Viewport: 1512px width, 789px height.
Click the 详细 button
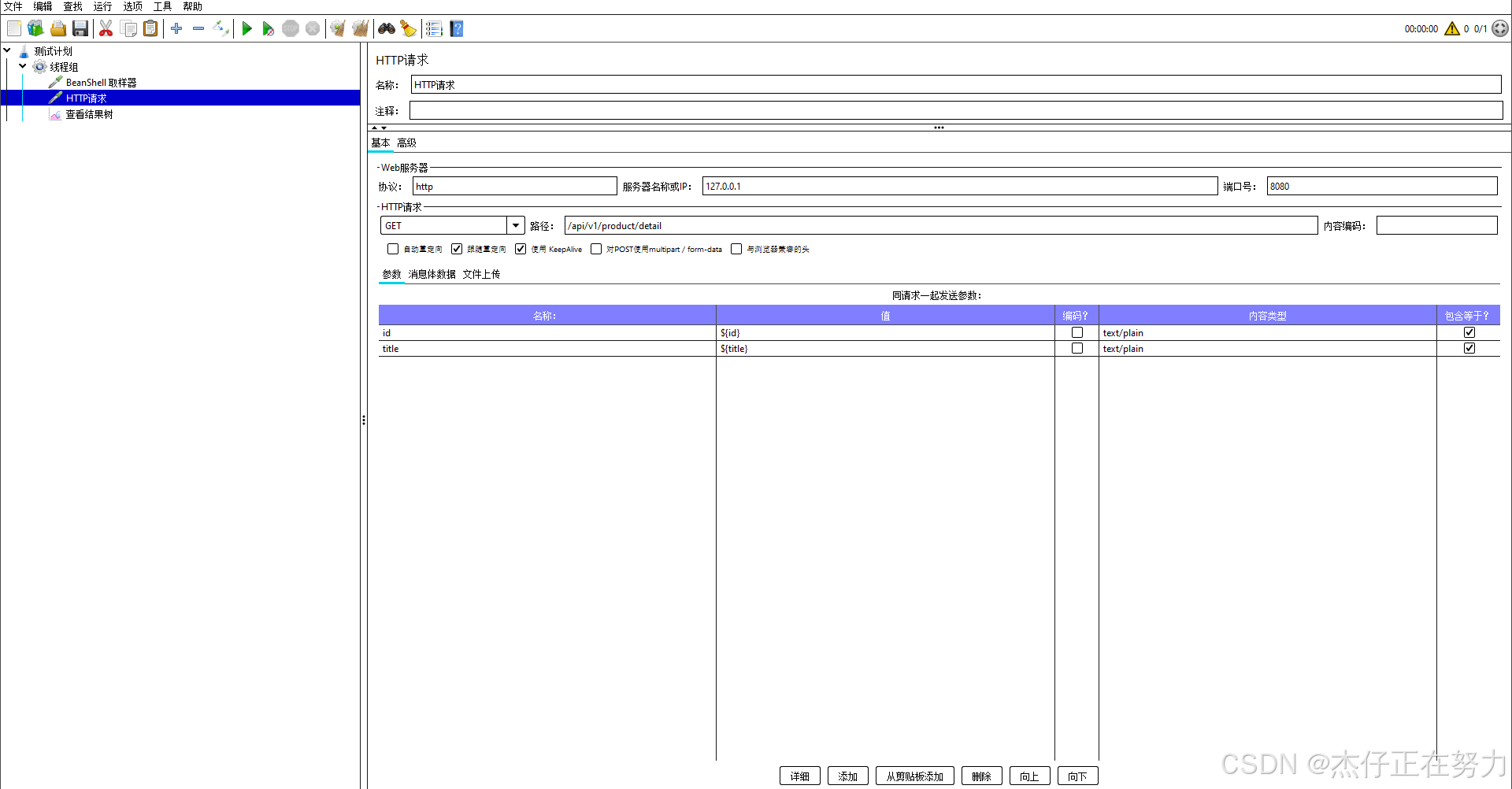(800, 776)
